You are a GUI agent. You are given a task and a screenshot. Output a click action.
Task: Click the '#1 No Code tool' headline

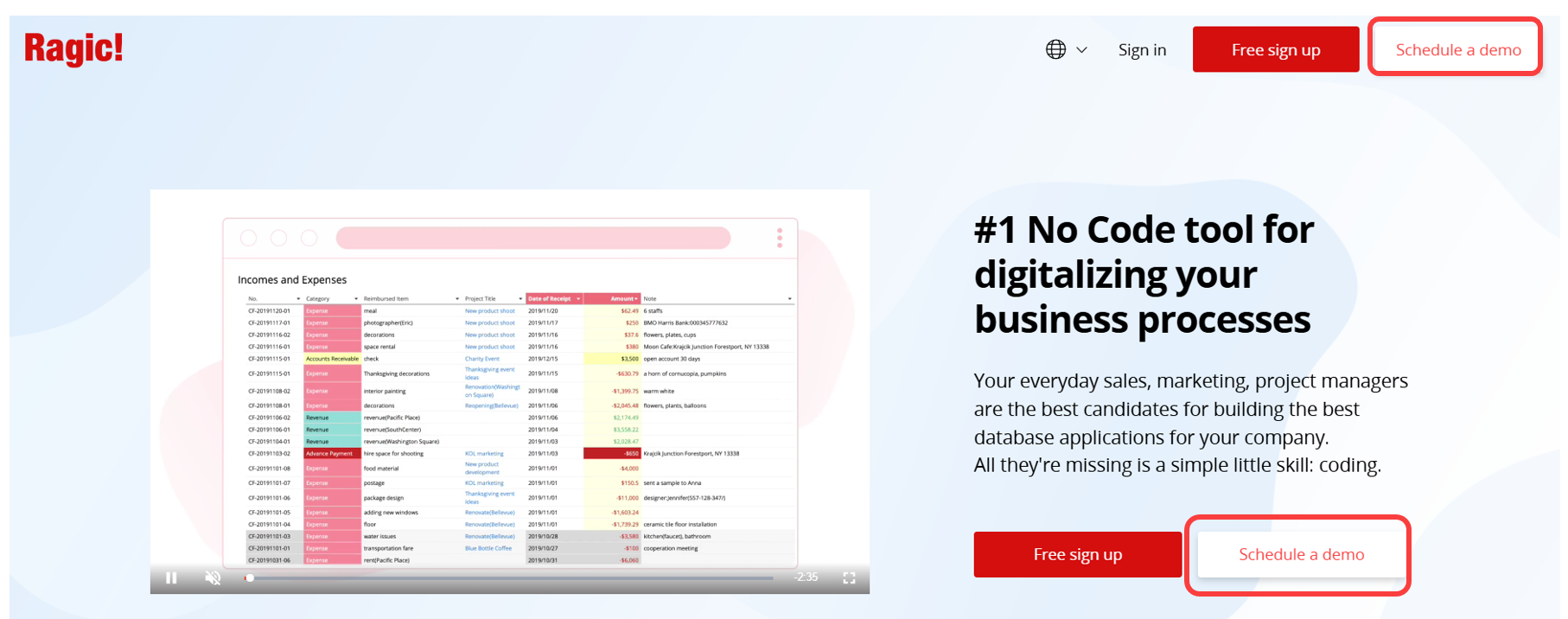(x=1144, y=274)
